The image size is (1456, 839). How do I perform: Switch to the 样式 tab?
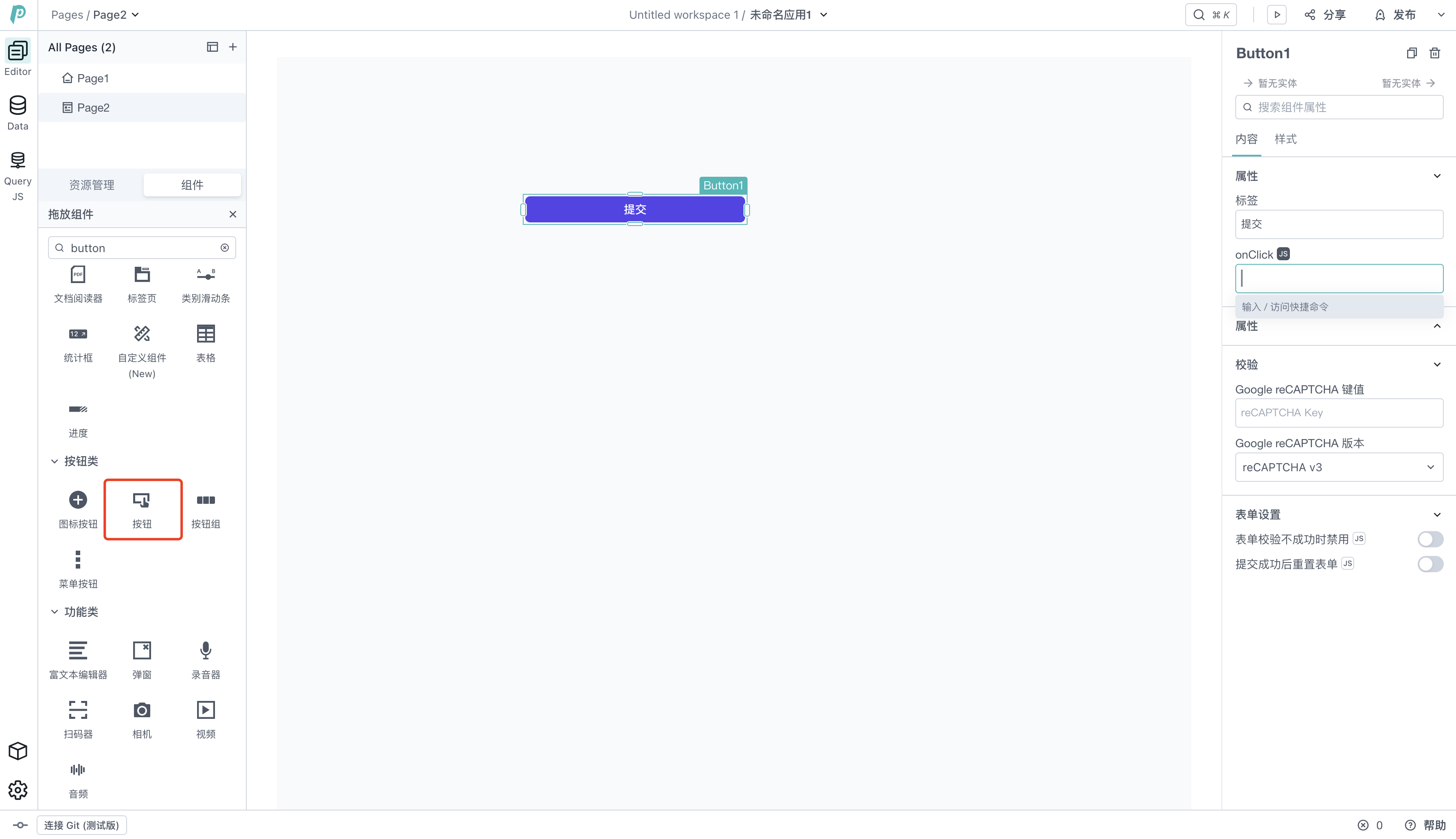click(1285, 139)
